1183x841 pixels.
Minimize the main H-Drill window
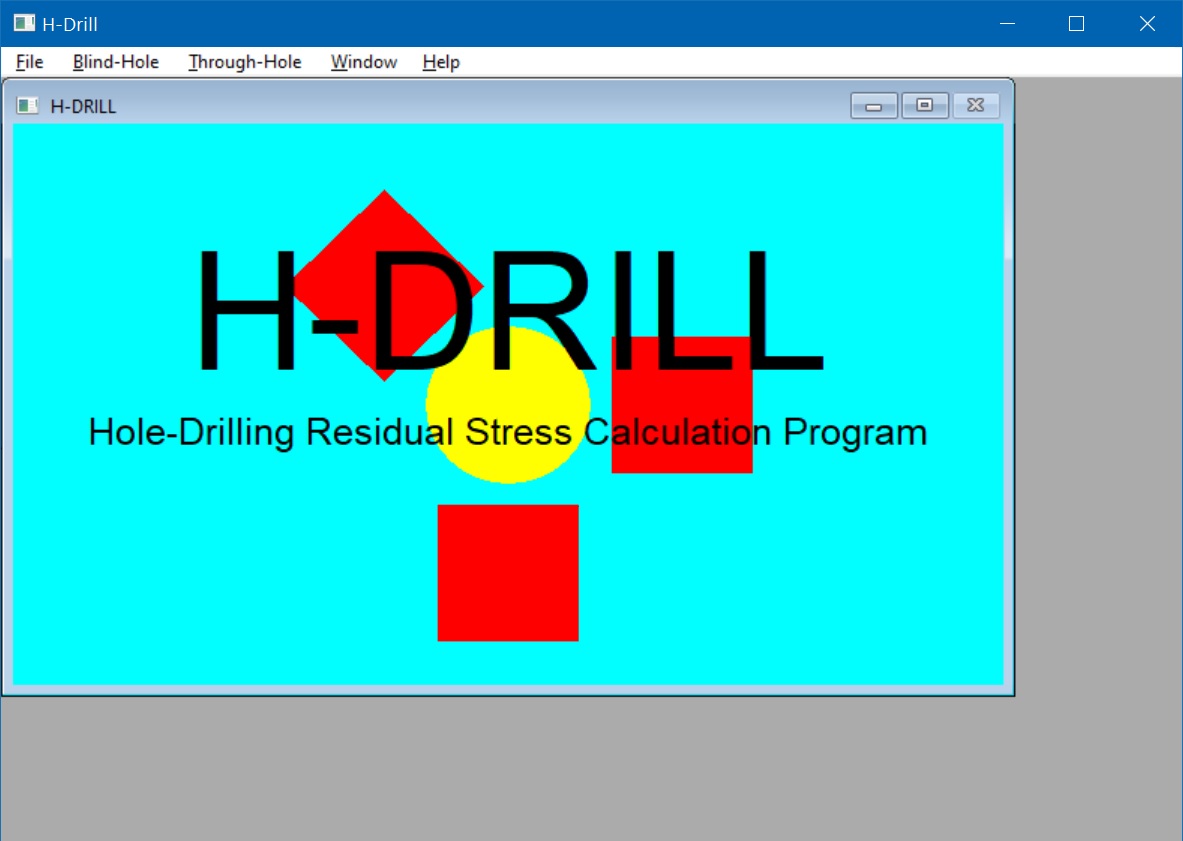pyautogui.click(x=1007, y=23)
